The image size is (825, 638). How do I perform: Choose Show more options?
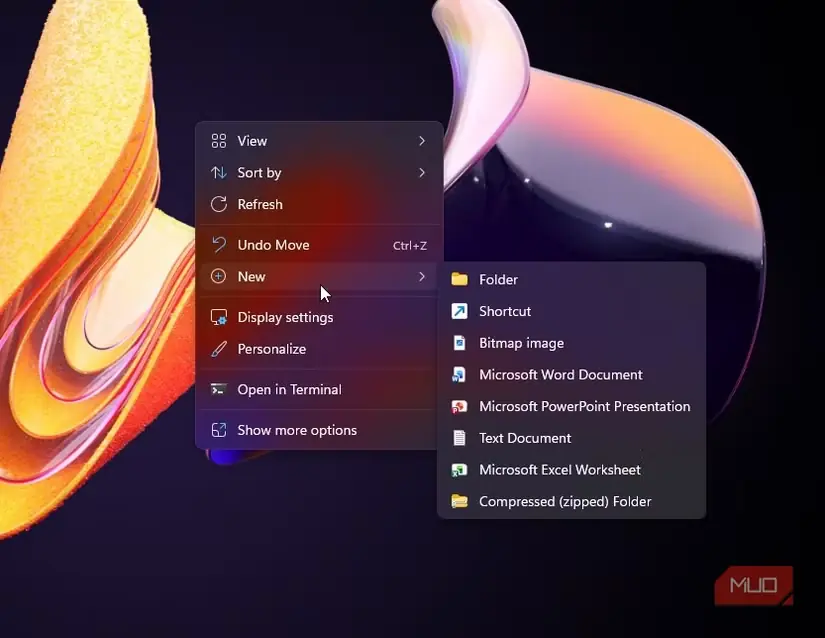tap(318, 430)
